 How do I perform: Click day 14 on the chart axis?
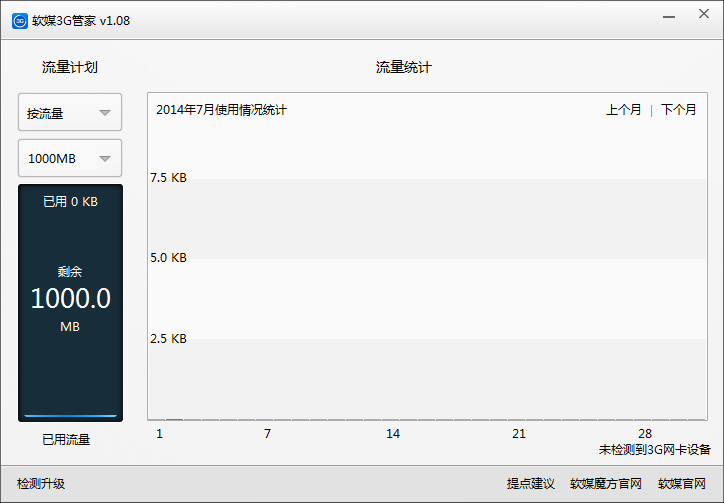[393, 434]
